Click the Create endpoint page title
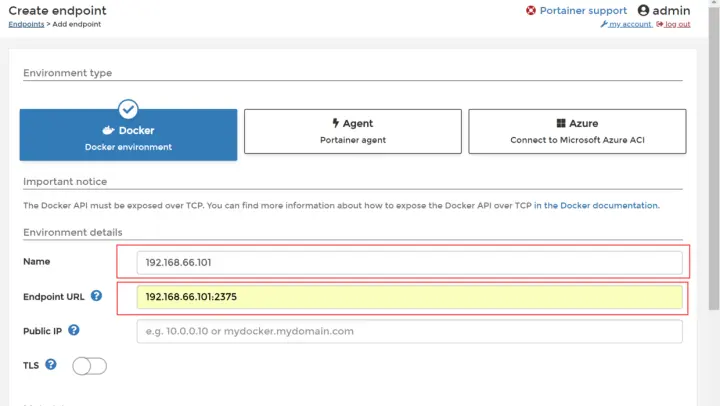720x406 pixels. [x=57, y=11]
